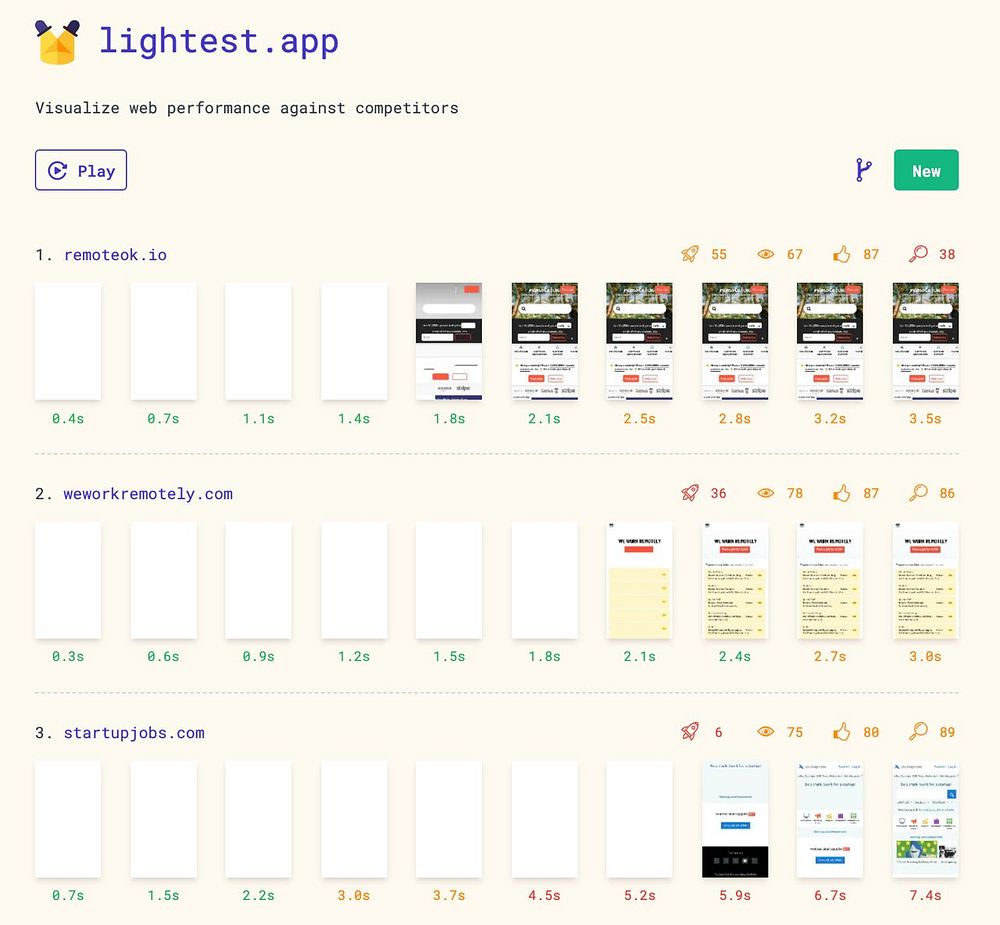Open the lightest.app title link
1000x925 pixels.
click(219, 41)
